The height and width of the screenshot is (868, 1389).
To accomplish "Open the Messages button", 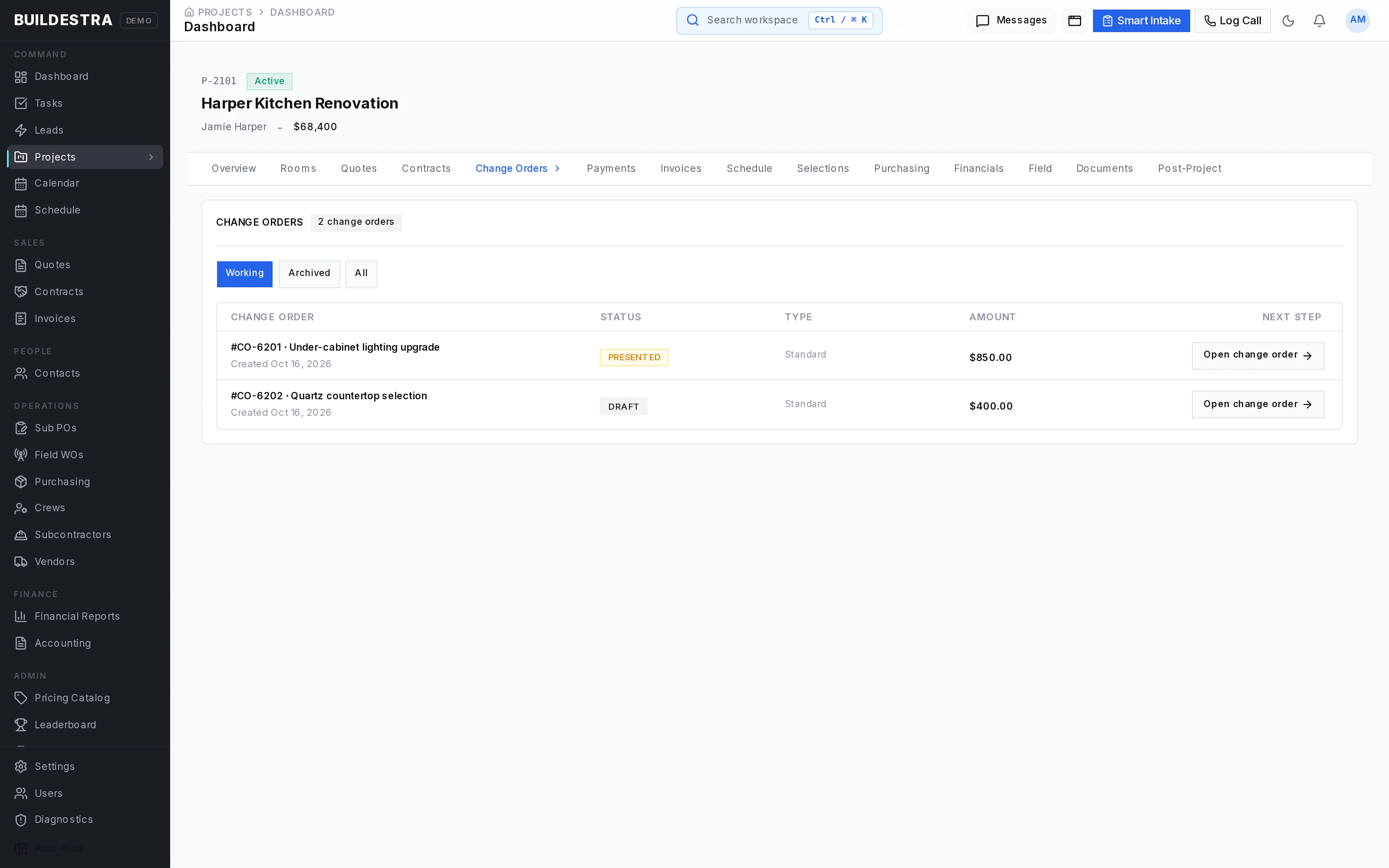I will 1011,21.
